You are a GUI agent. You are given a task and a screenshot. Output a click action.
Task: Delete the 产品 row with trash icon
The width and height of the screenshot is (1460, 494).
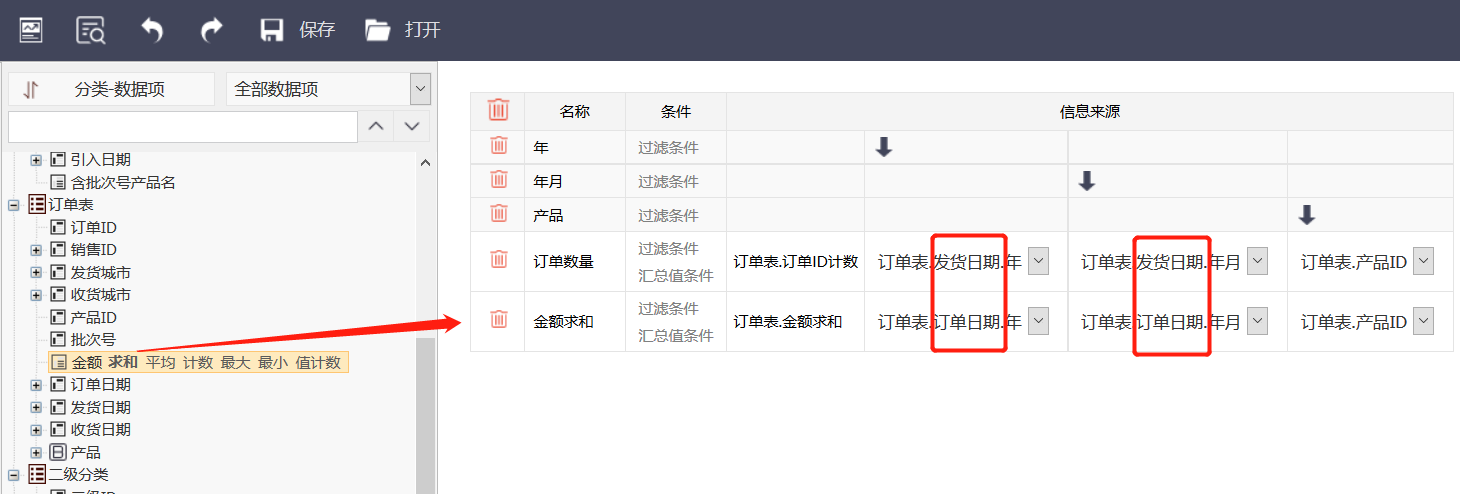pyautogui.click(x=498, y=214)
